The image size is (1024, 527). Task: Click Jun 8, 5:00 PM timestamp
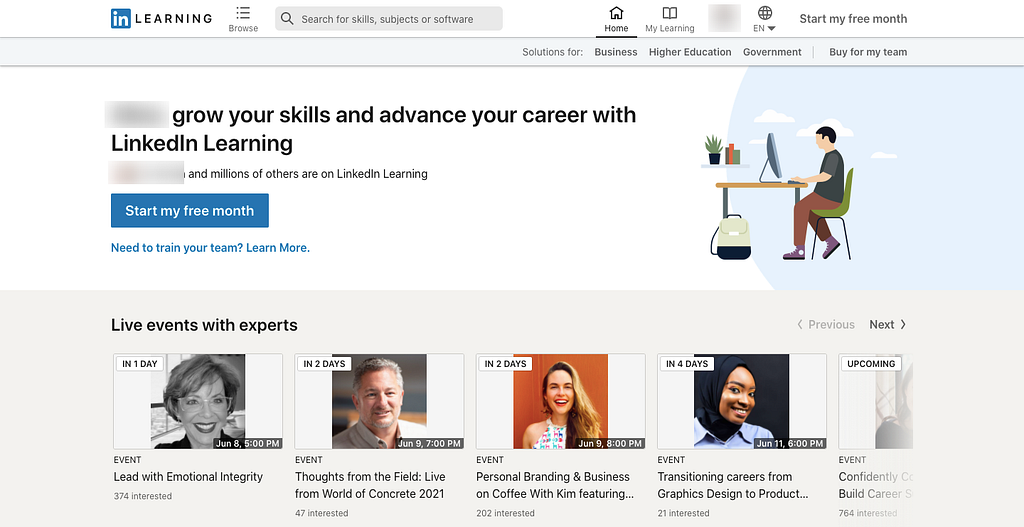point(248,443)
